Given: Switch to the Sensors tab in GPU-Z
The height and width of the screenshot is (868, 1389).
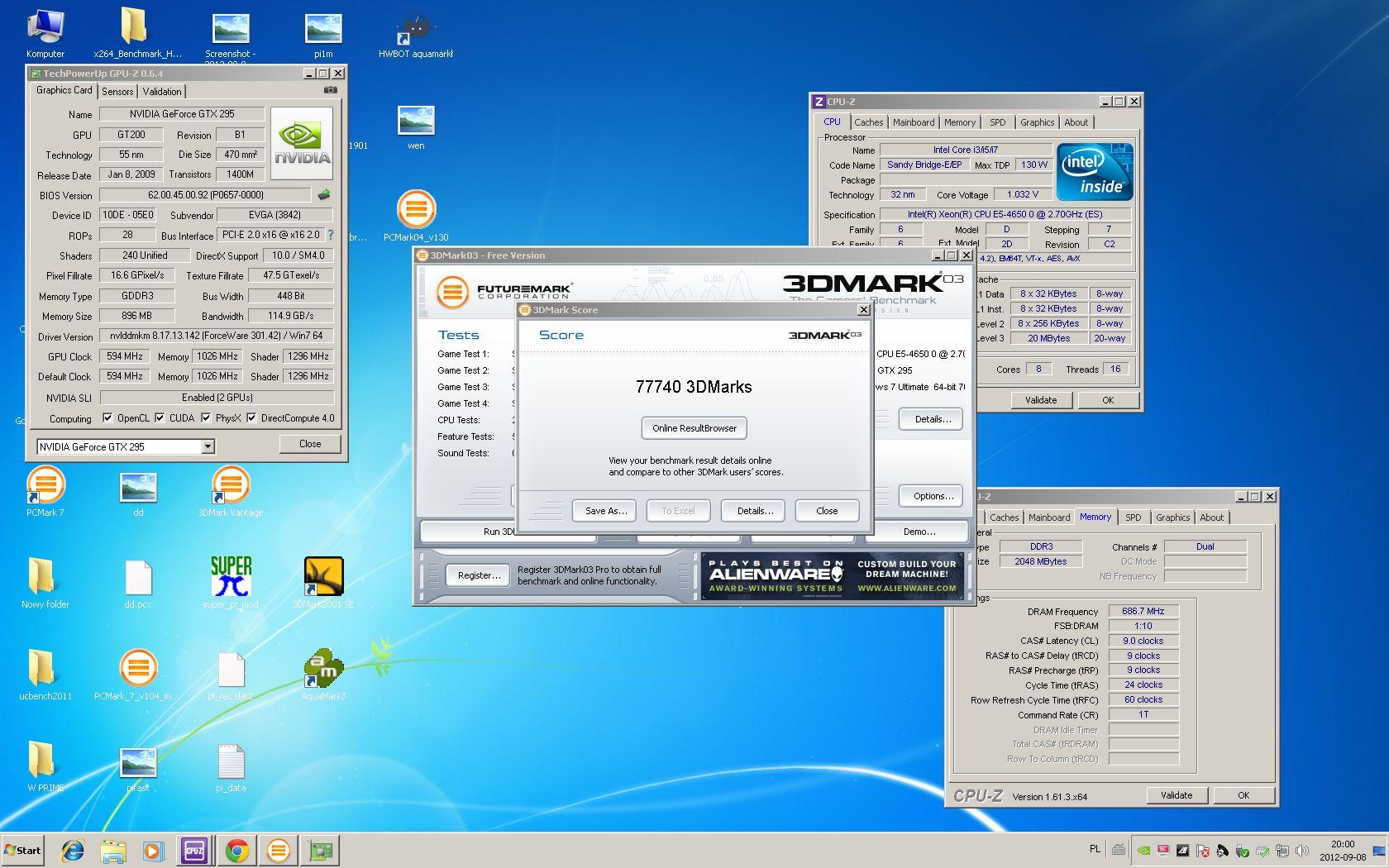Looking at the screenshot, I should tap(117, 92).
